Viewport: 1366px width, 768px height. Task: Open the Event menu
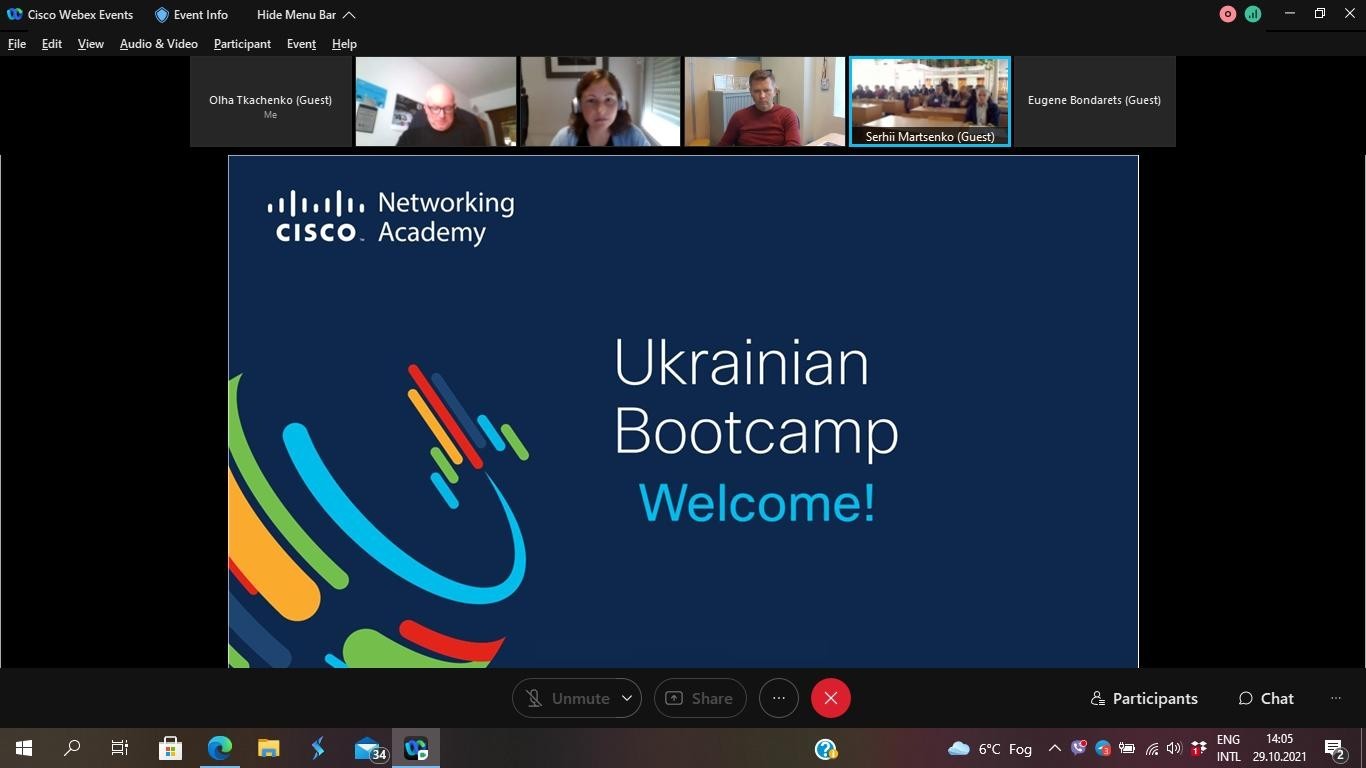(x=301, y=44)
